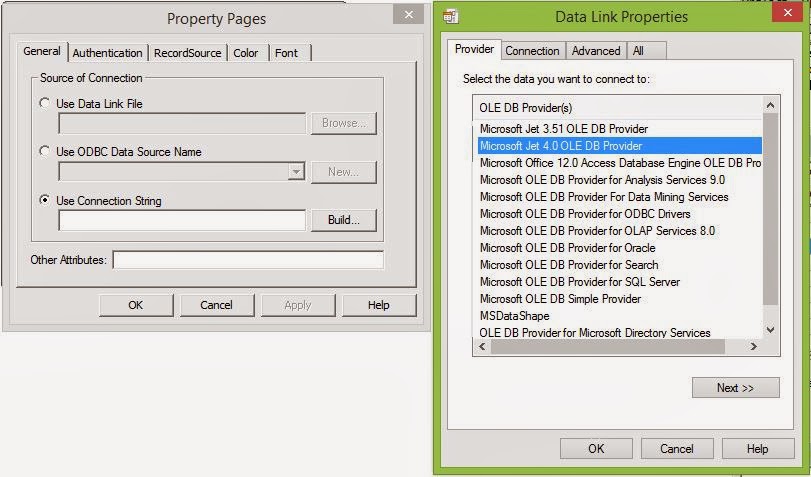Select Microsoft OLE DB Provider for Oracle
Image resolution: width=811 pixels, height=477 pixels.
click(620, 248)
